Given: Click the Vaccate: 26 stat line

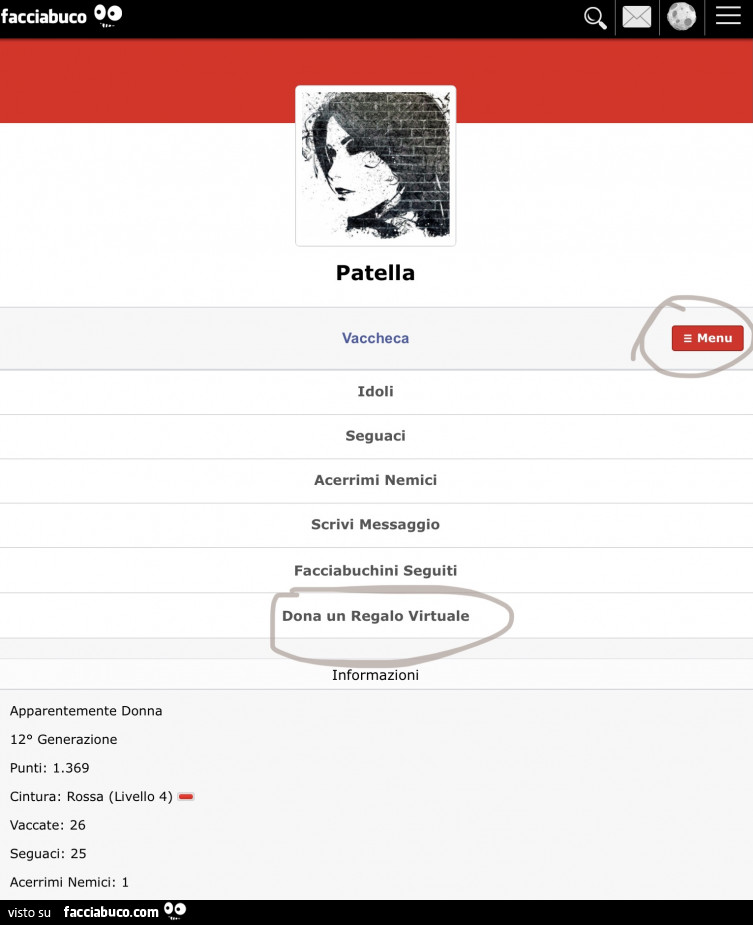Looking at the screenshot, I should coord(48,825).
